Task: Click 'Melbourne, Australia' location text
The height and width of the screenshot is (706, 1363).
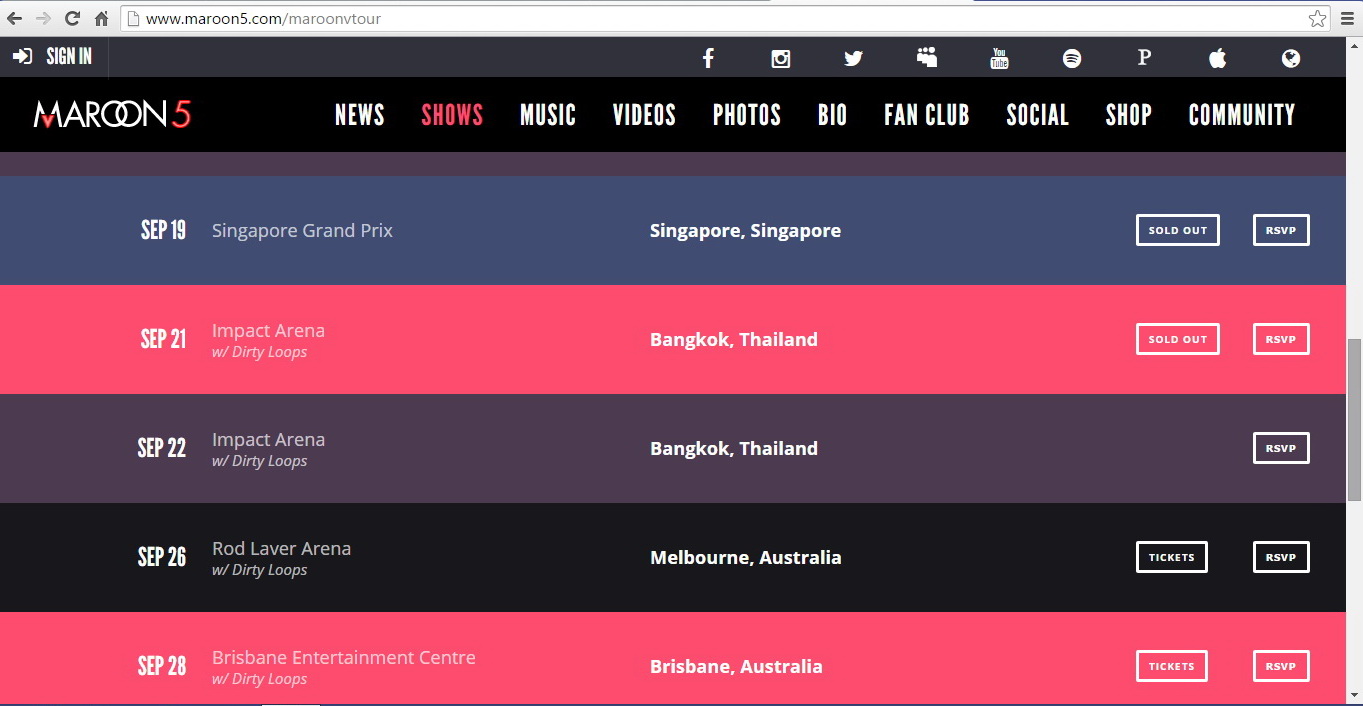Action: 746,557
